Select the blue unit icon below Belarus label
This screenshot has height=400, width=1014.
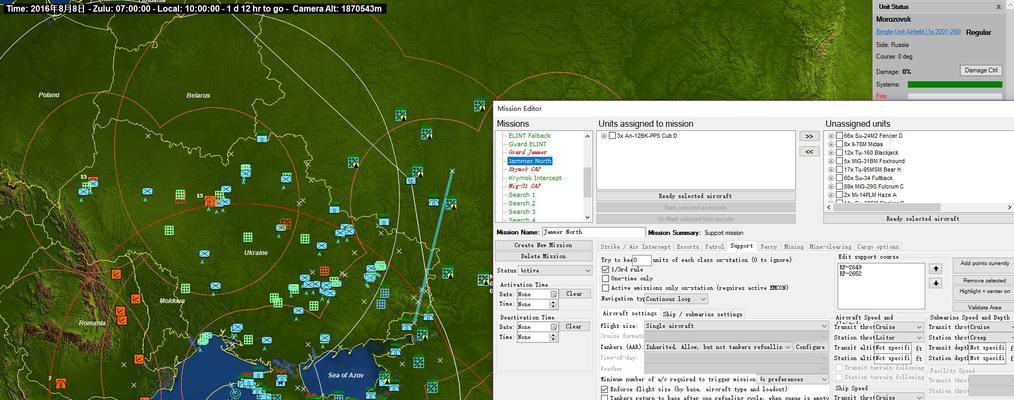click(x=262, y=138)
